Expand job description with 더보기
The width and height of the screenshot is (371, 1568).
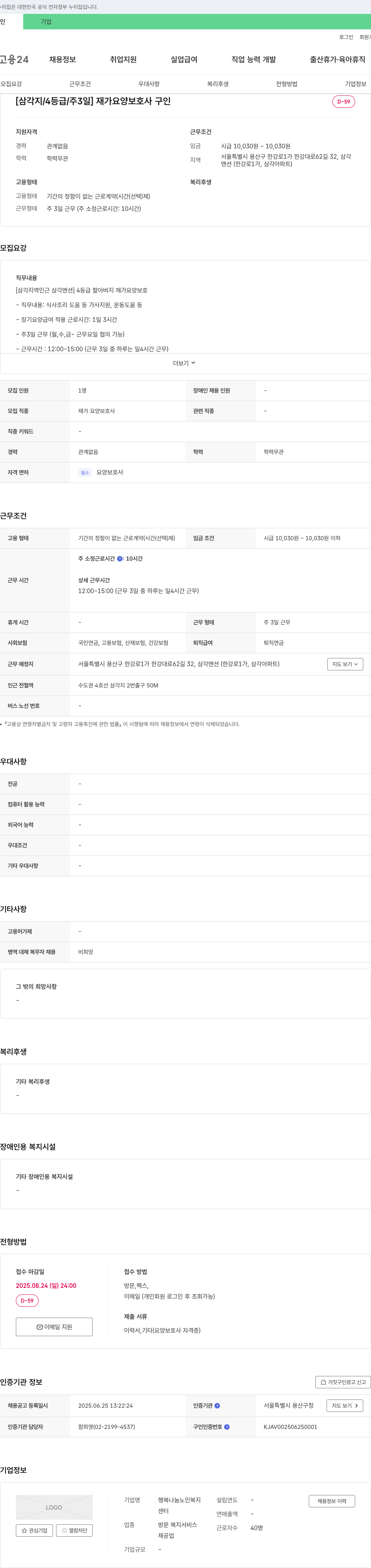click(x=185, y=363)
